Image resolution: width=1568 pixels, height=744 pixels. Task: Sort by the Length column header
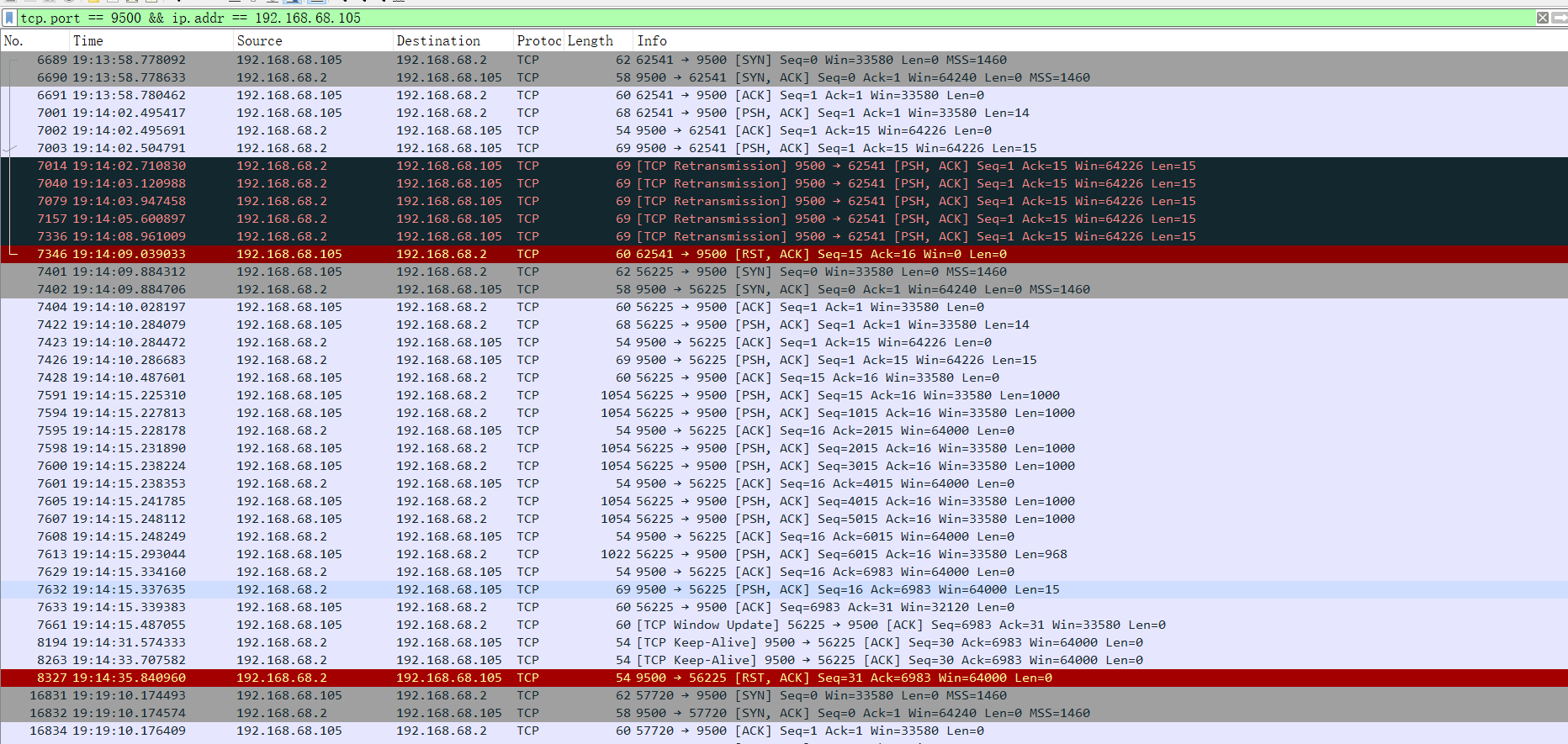(598, 40)
